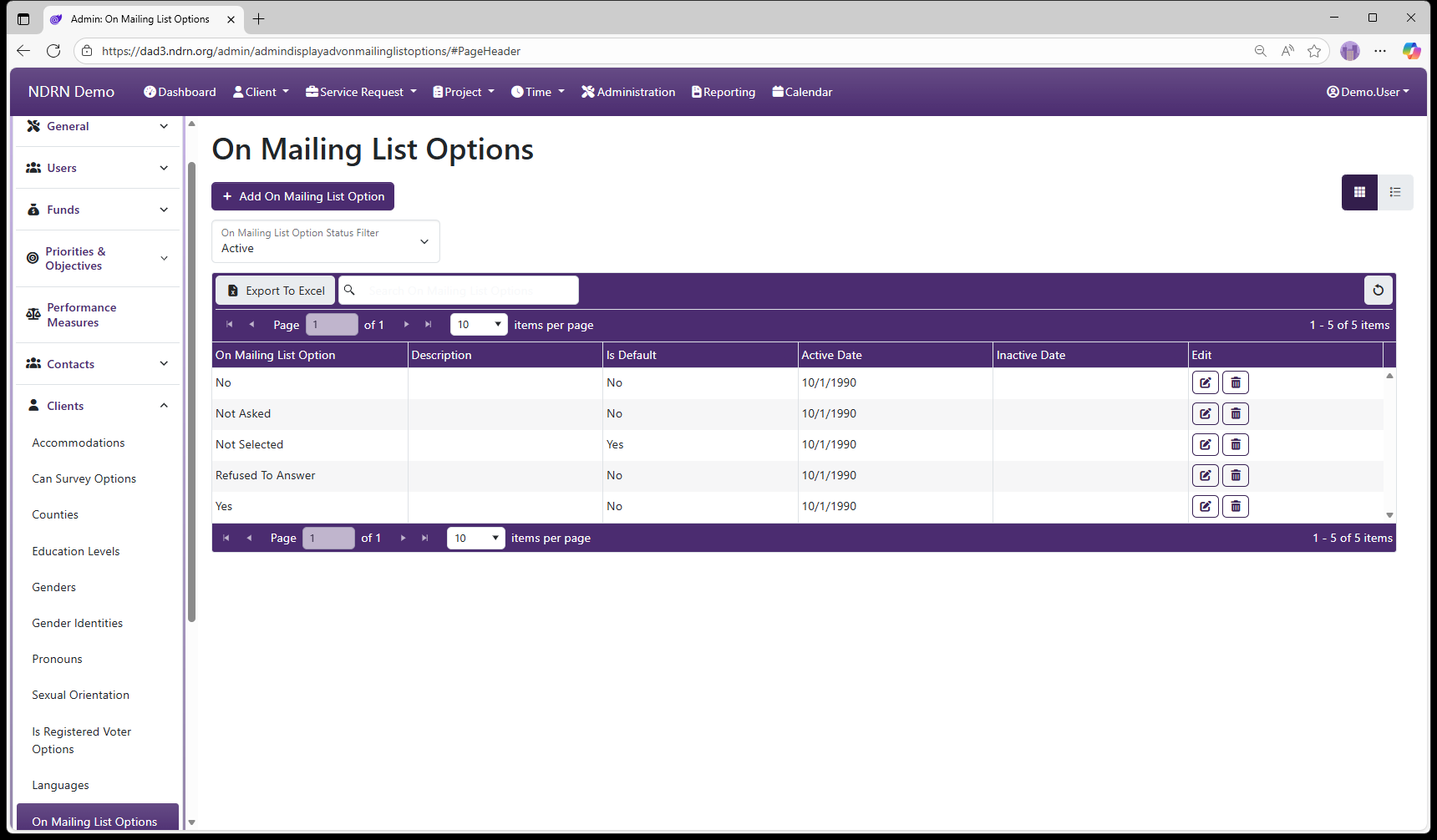Click the browser address bar

click(x=660, y=51)
